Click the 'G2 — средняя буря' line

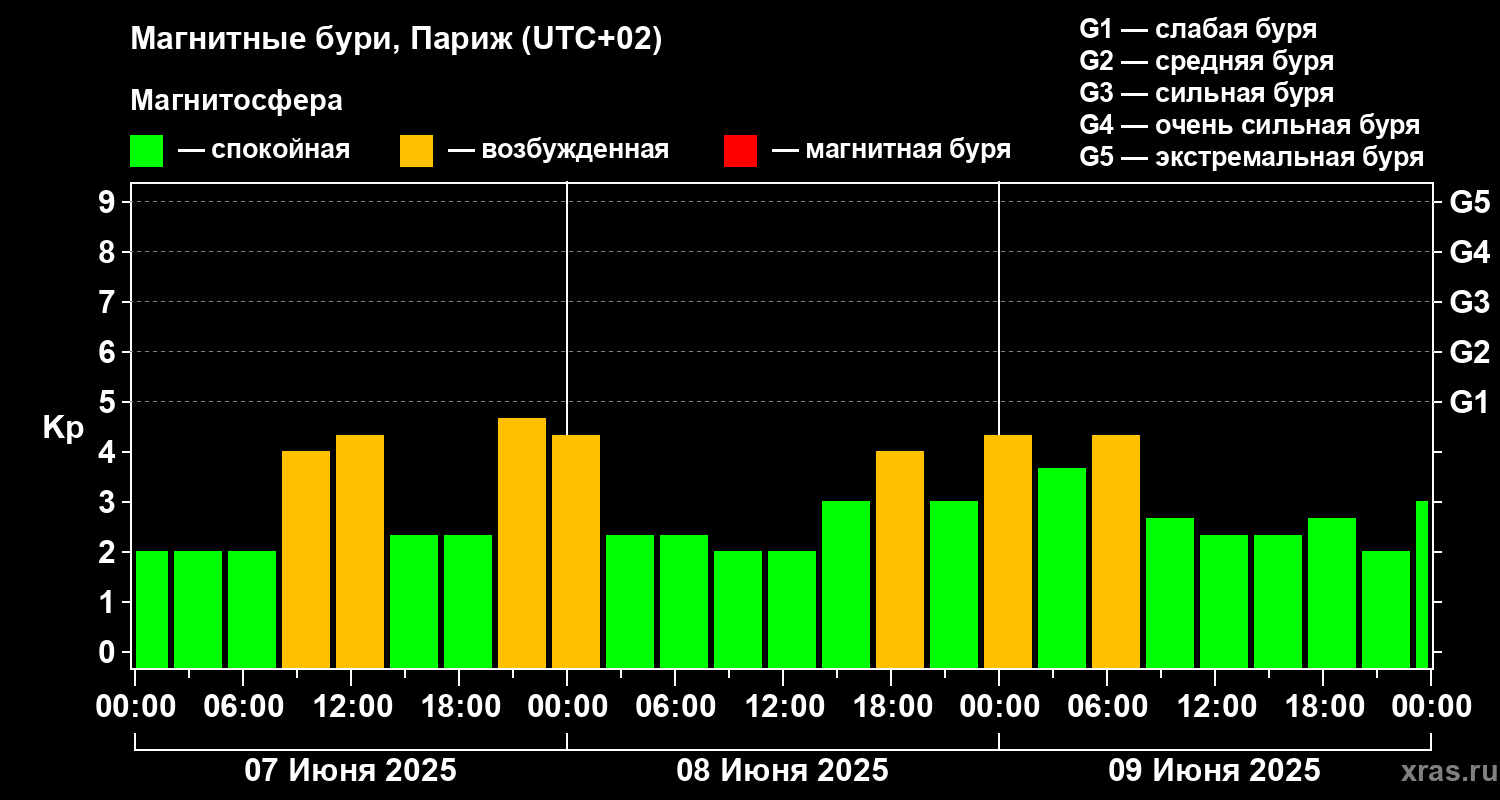coord(1207,61)
